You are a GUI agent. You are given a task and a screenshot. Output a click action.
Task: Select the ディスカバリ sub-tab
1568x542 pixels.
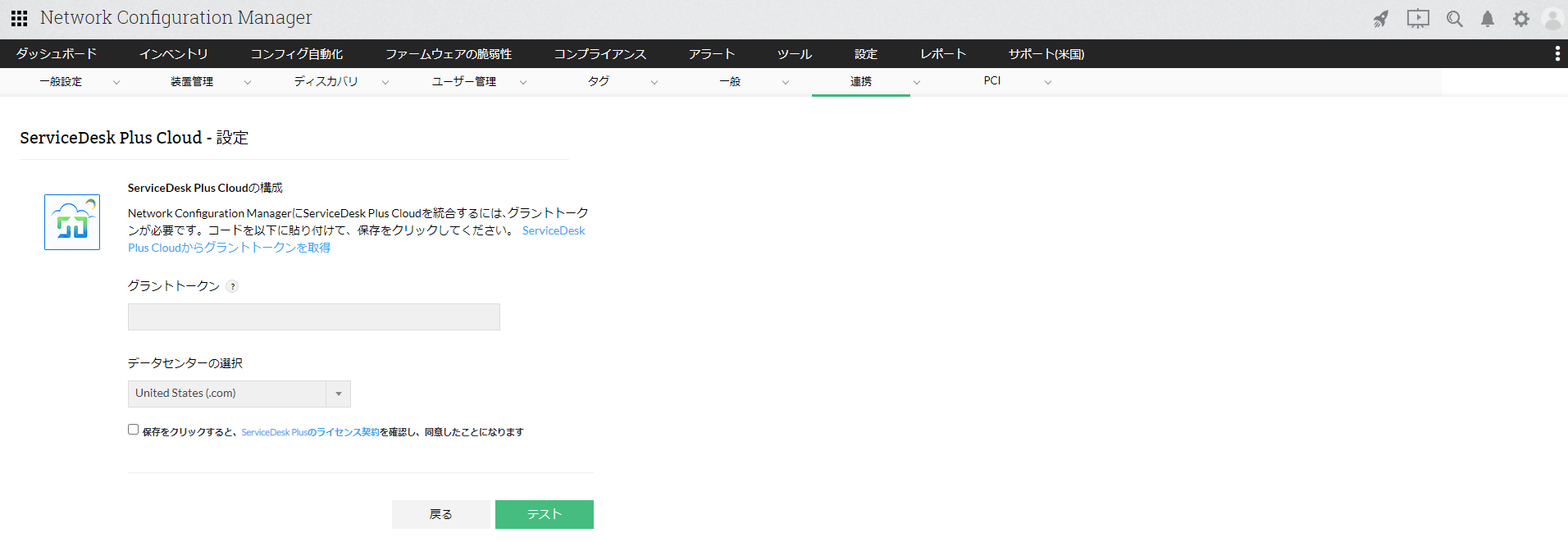point(326,81)
